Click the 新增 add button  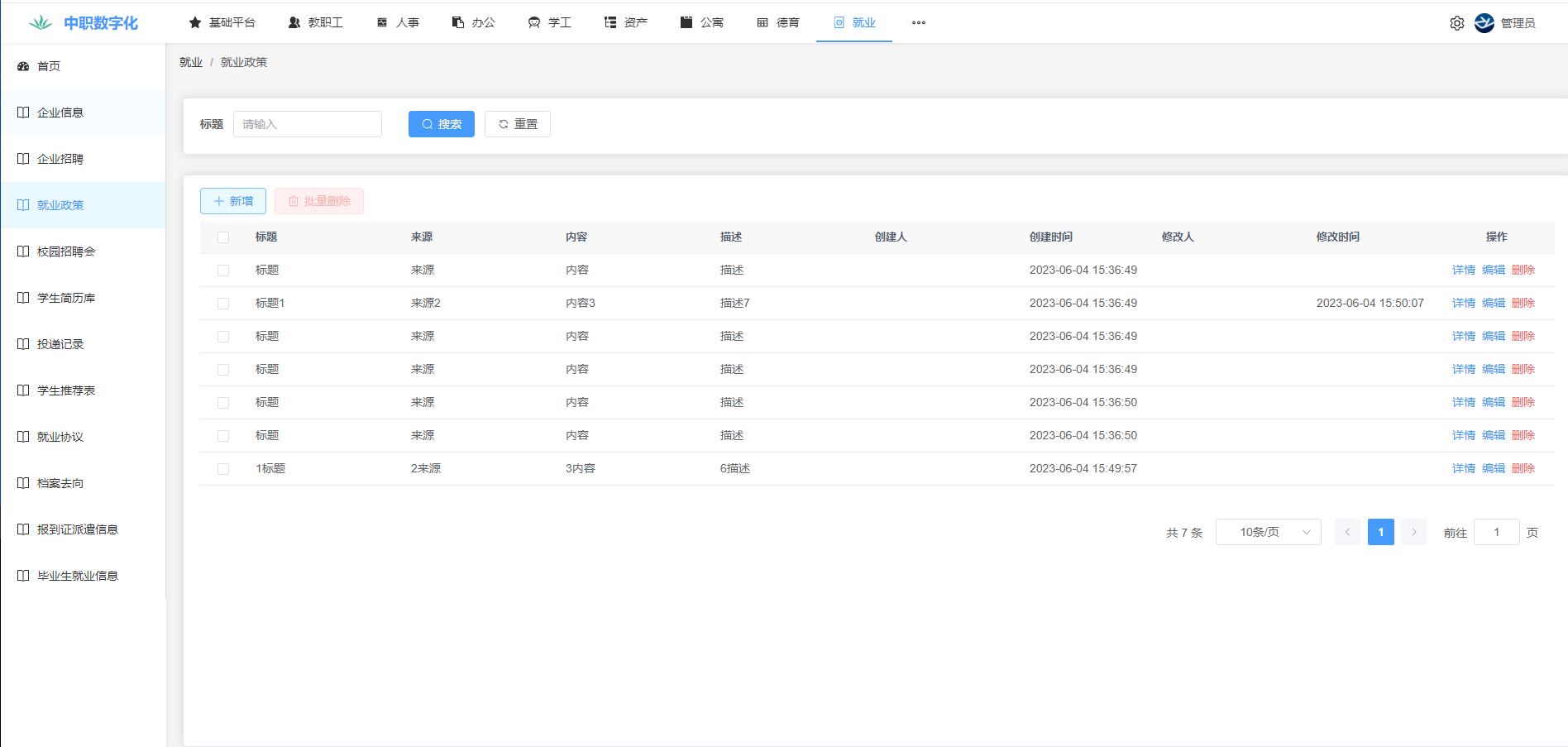[x=232, y=201]
